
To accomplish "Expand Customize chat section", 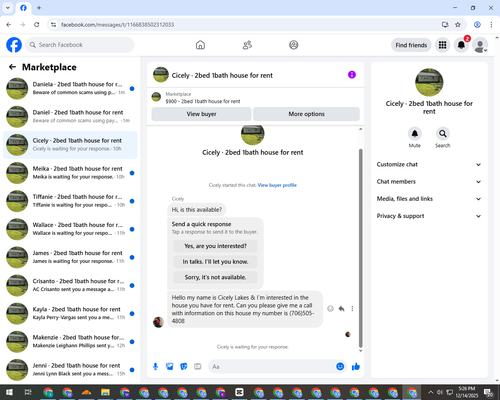I will 429,164.
